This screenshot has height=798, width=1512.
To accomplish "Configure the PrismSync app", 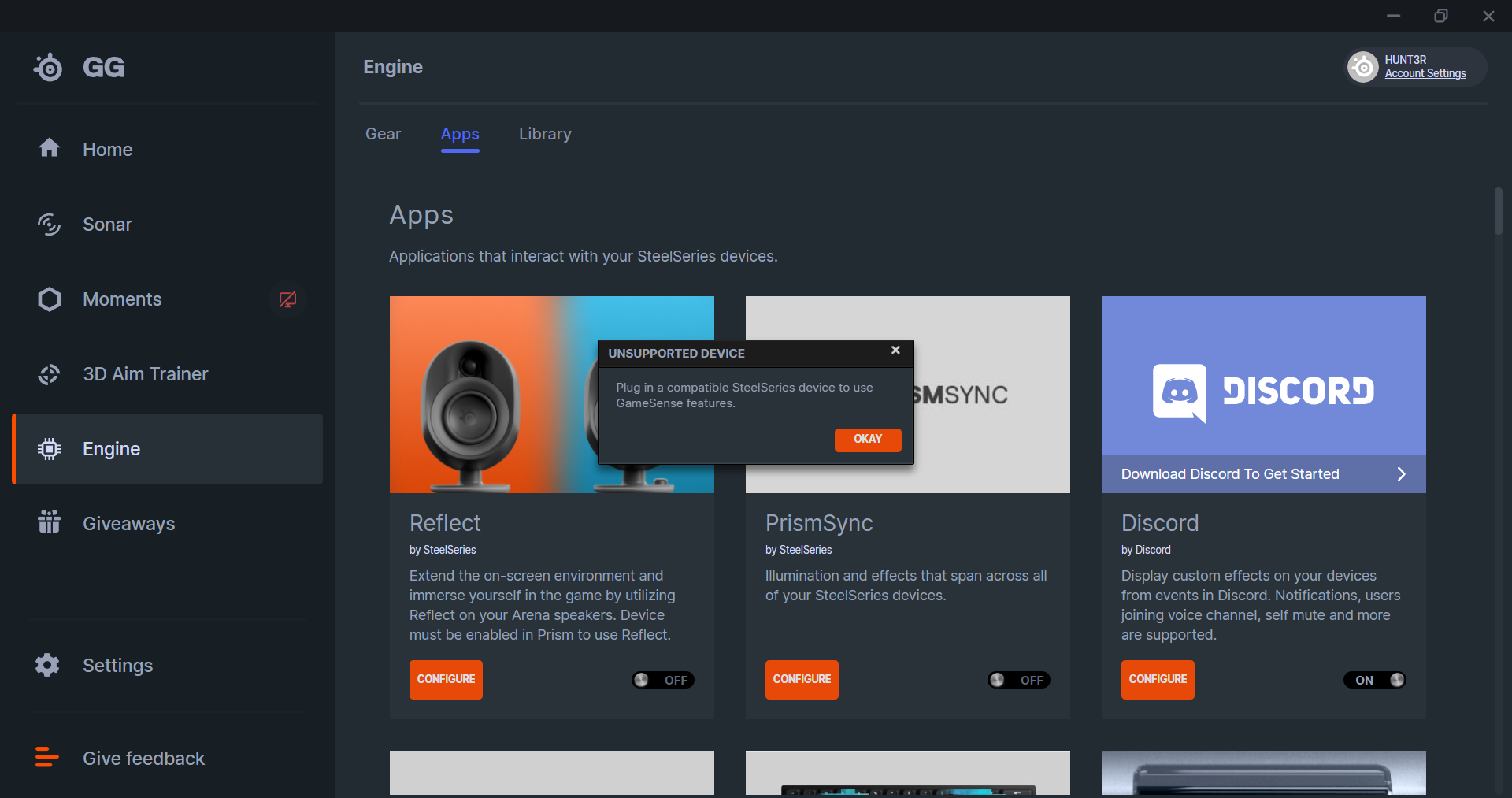I will click(802, 679).
